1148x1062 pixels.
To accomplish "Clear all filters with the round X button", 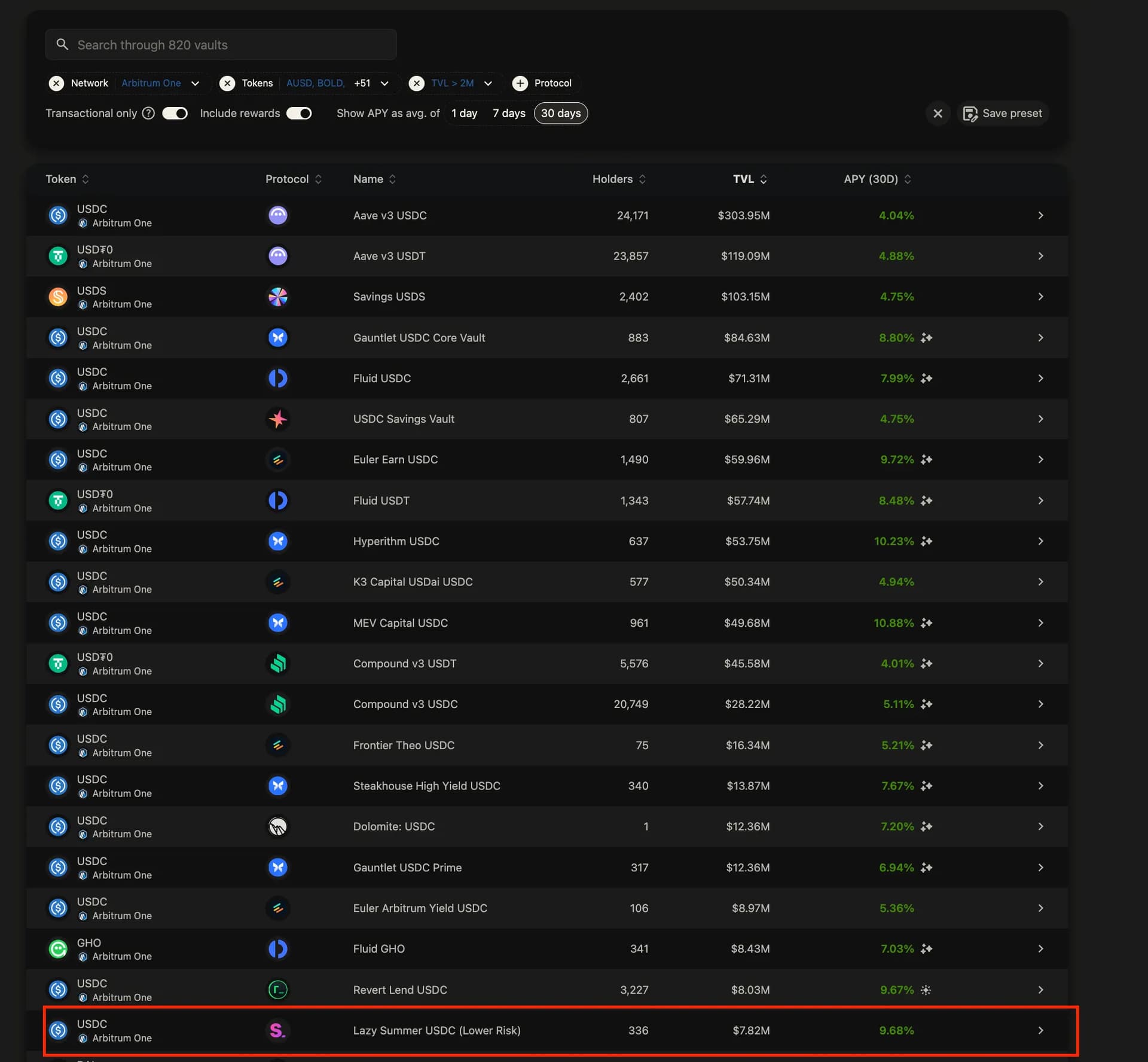I will pos(938,113).
